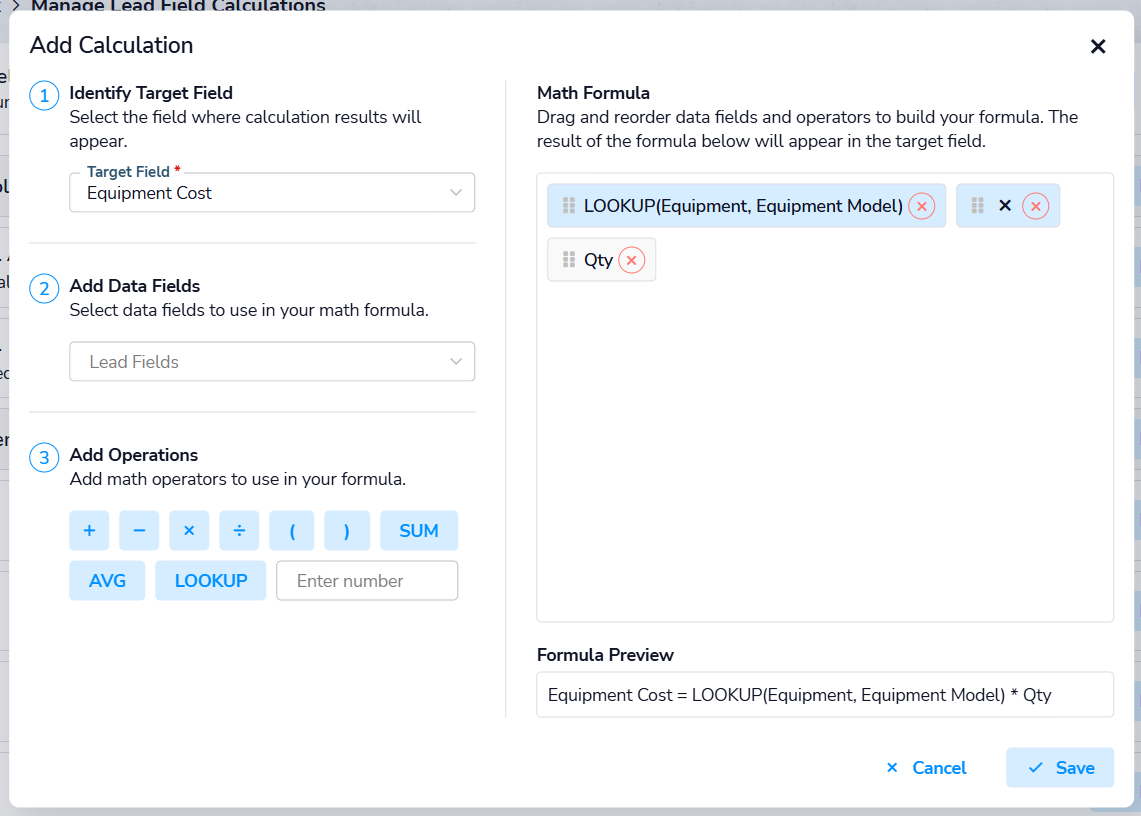Save the calculation
1141x816 pixels.
tap(1060, 768)
